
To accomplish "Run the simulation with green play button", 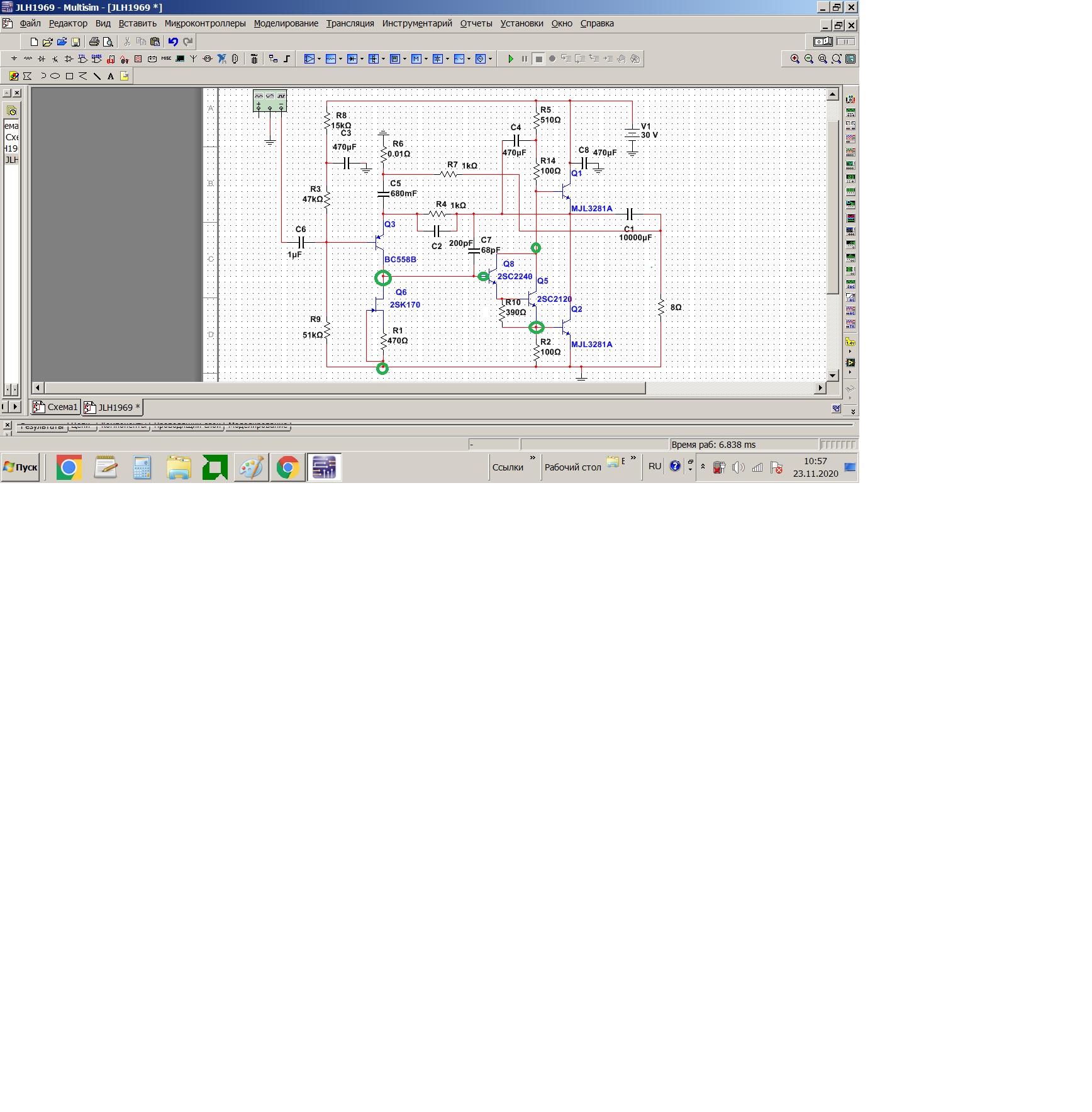I will [511, 58].
